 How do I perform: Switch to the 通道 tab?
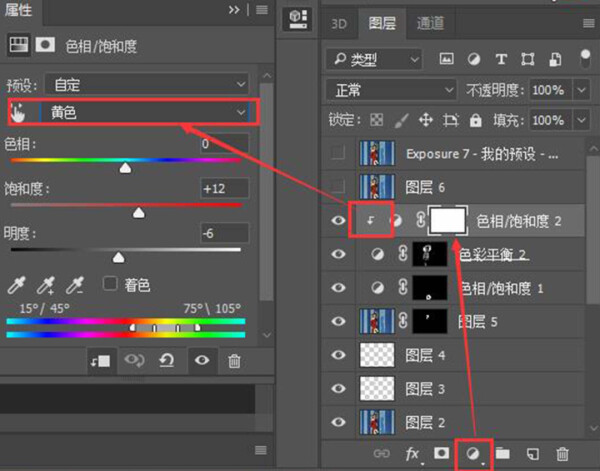coord(430,23)
